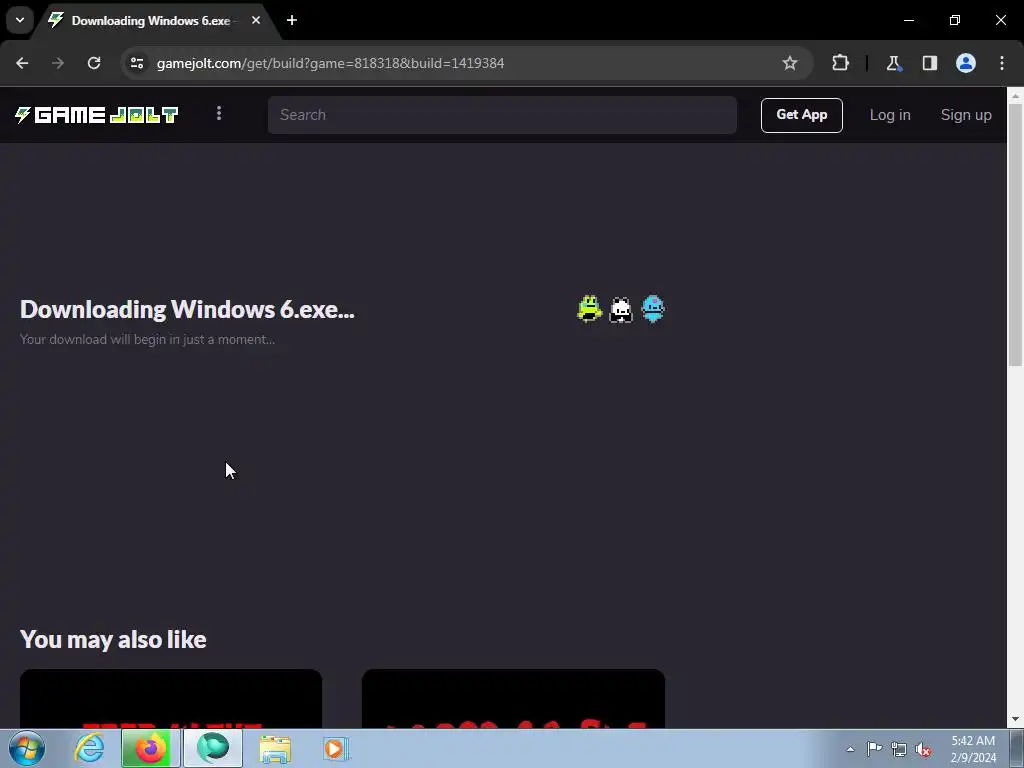Close the Downloading Windows 6.exe tab
The height and width of the screenshot is (768, 1024).
pyautogui.click(x=256, y=21)
